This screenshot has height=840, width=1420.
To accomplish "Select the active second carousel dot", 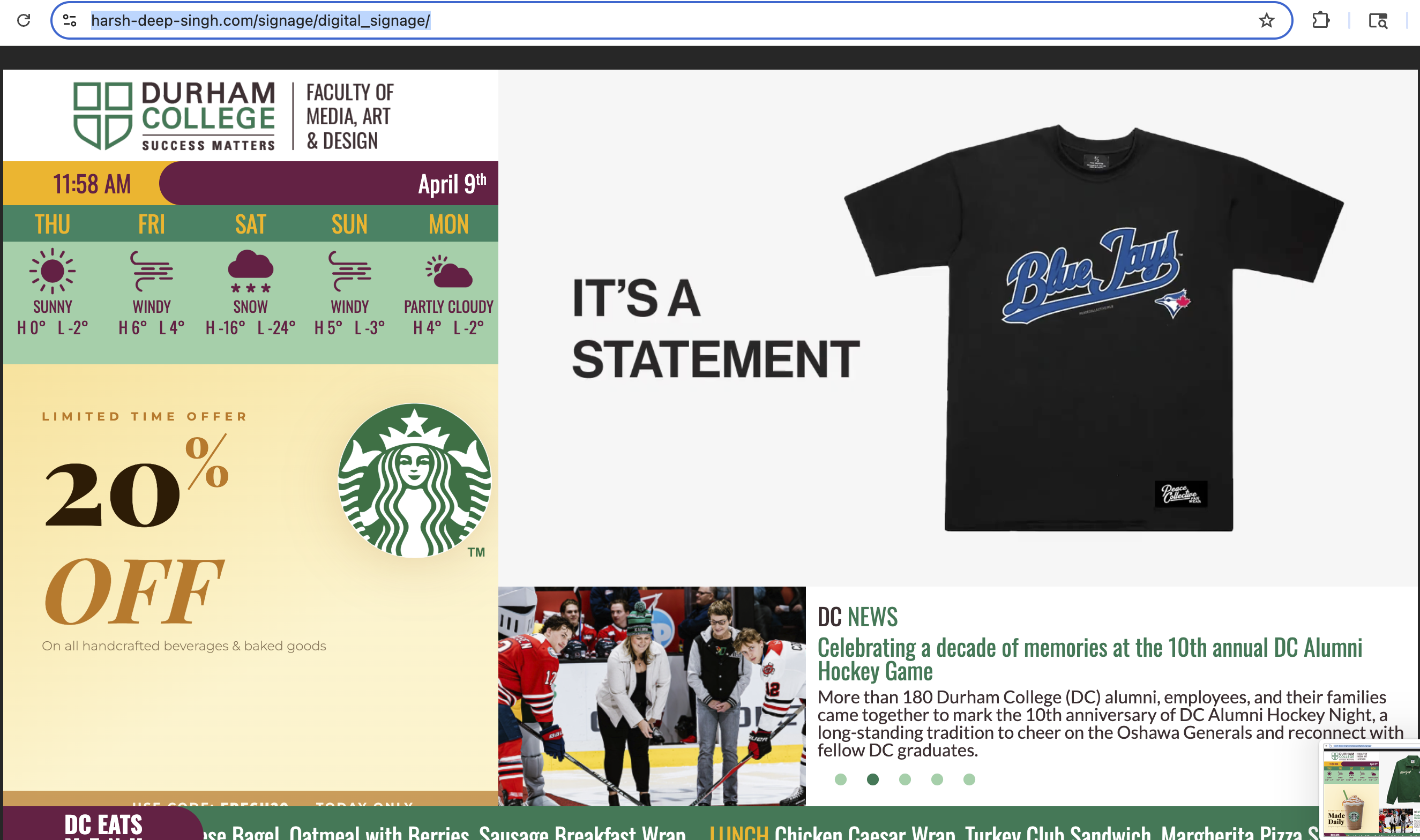I will 872,779.
